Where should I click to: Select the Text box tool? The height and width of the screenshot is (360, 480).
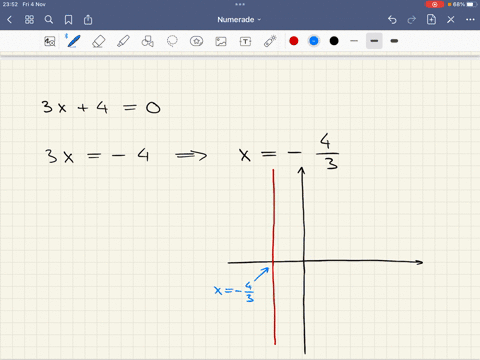click(x=245, y=41)
